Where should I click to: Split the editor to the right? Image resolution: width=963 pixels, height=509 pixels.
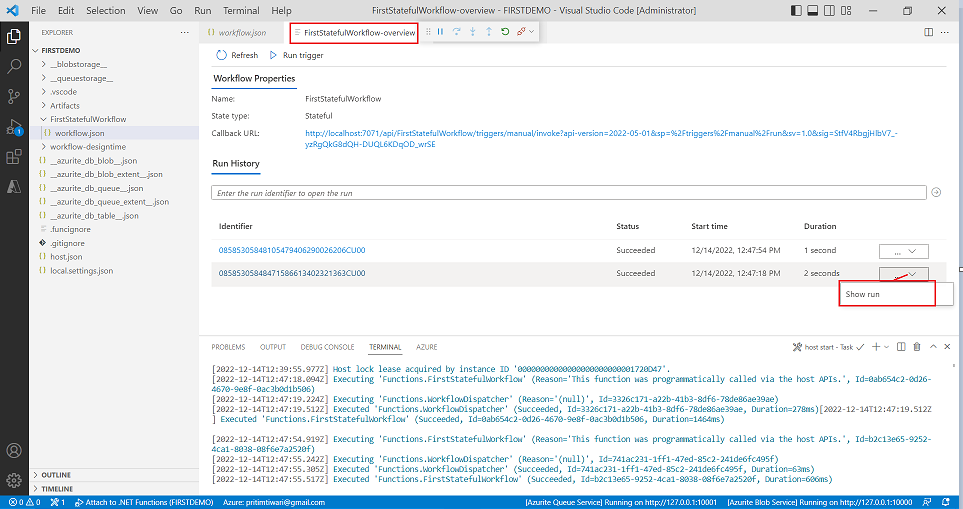929,32
